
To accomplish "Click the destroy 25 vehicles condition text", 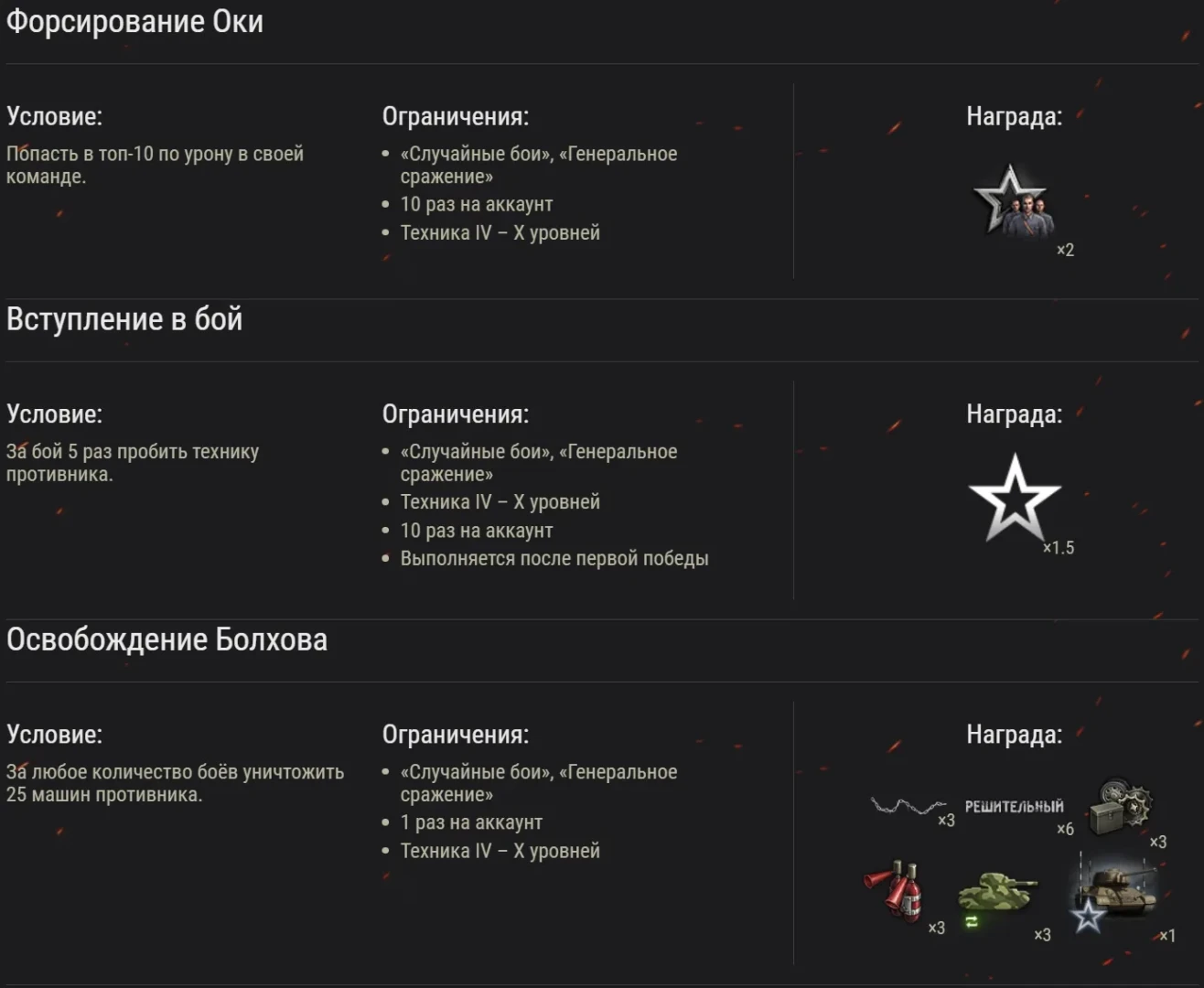I will coord(175,782).
